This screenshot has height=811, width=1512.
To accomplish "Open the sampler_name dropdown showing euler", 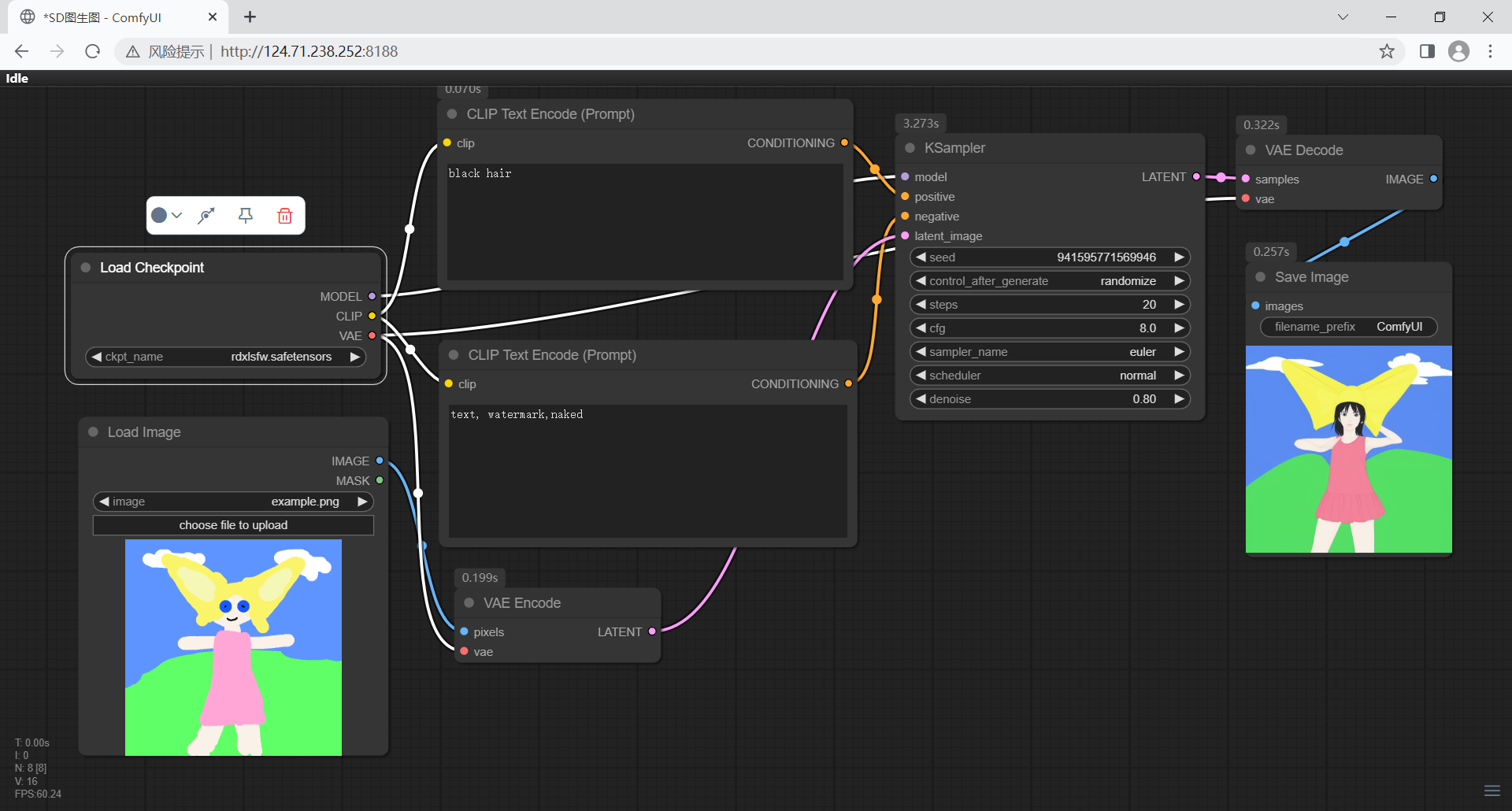I will click(x=1049, y=352).
